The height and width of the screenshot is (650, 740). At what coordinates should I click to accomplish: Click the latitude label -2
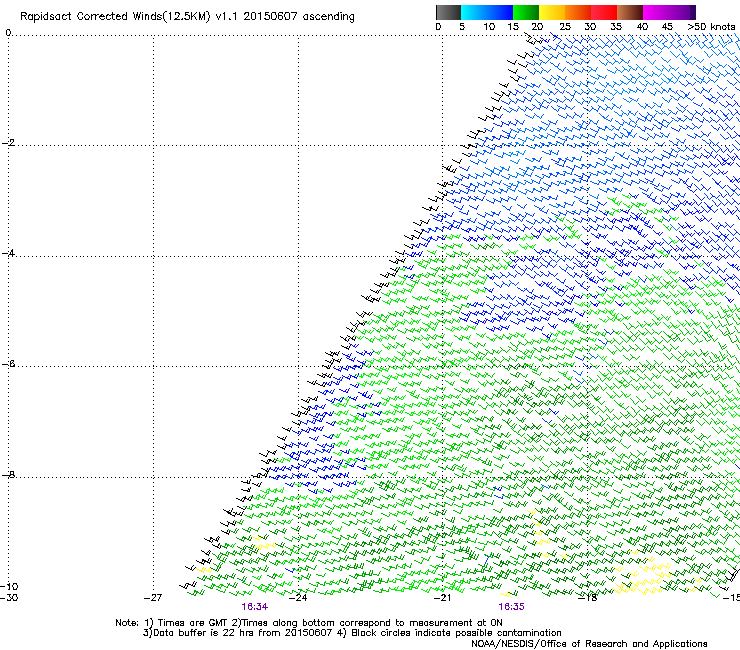coord(8,143)
